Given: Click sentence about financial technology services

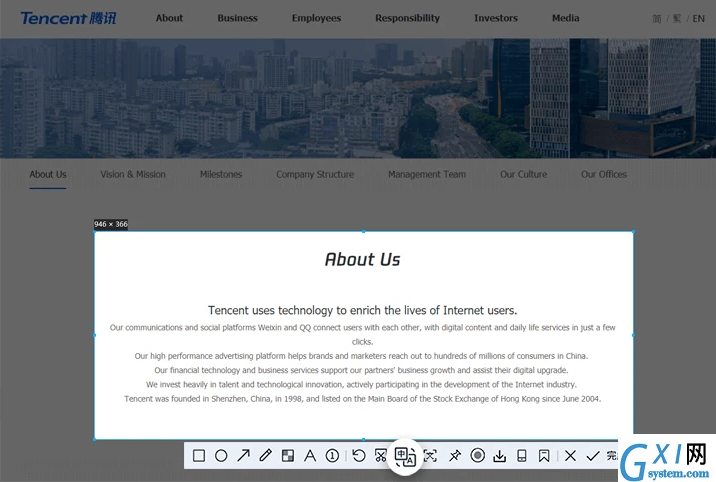Looking at the screenshot, I should click(361, 370).
